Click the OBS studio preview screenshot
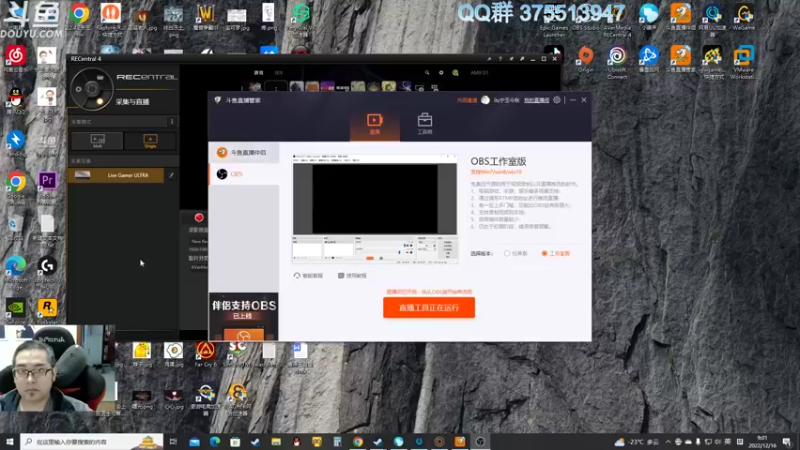The height and width of the screenshot is (450, 800). coord(375,209)
